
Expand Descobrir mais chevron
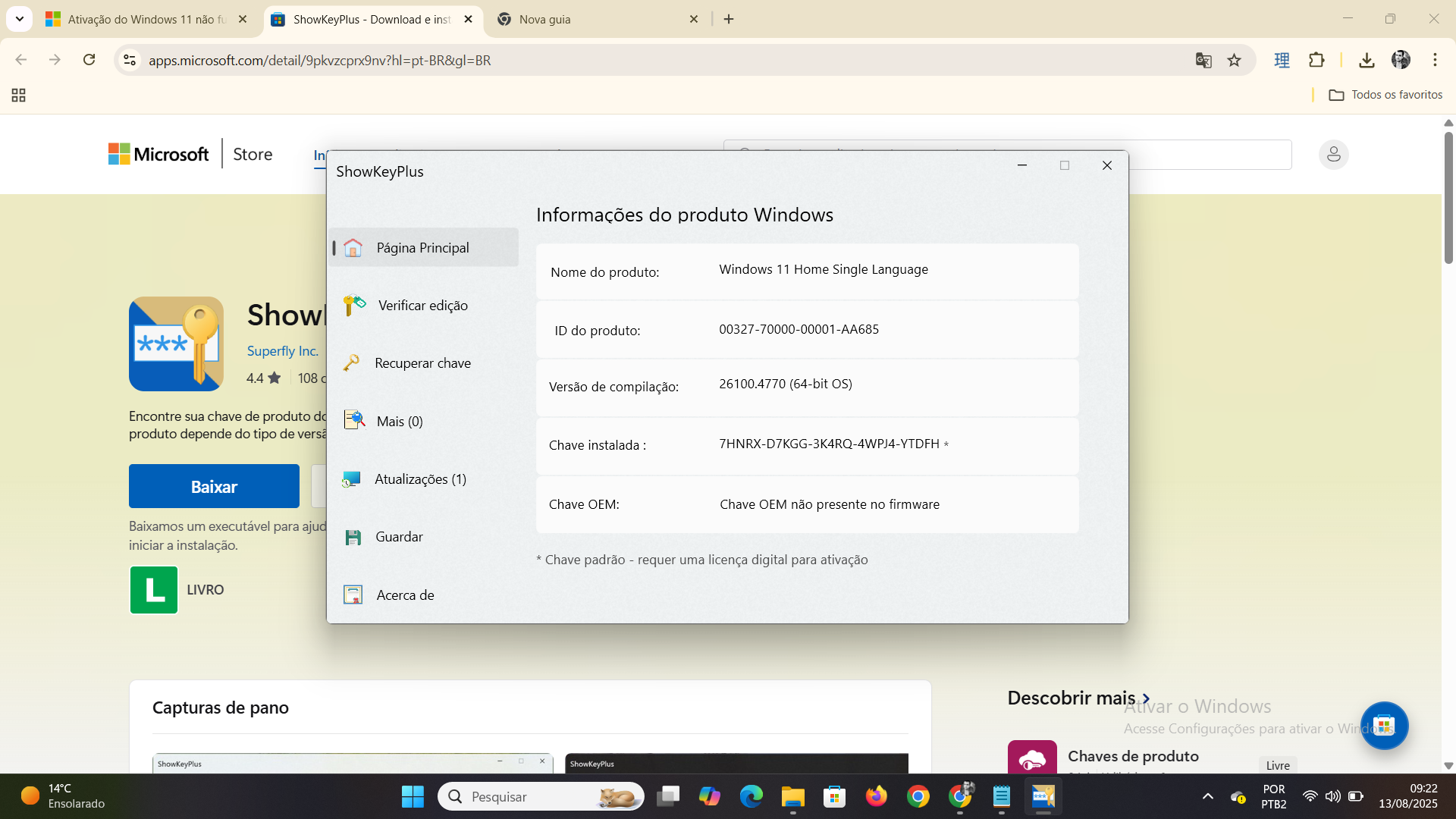(1146, 698)
